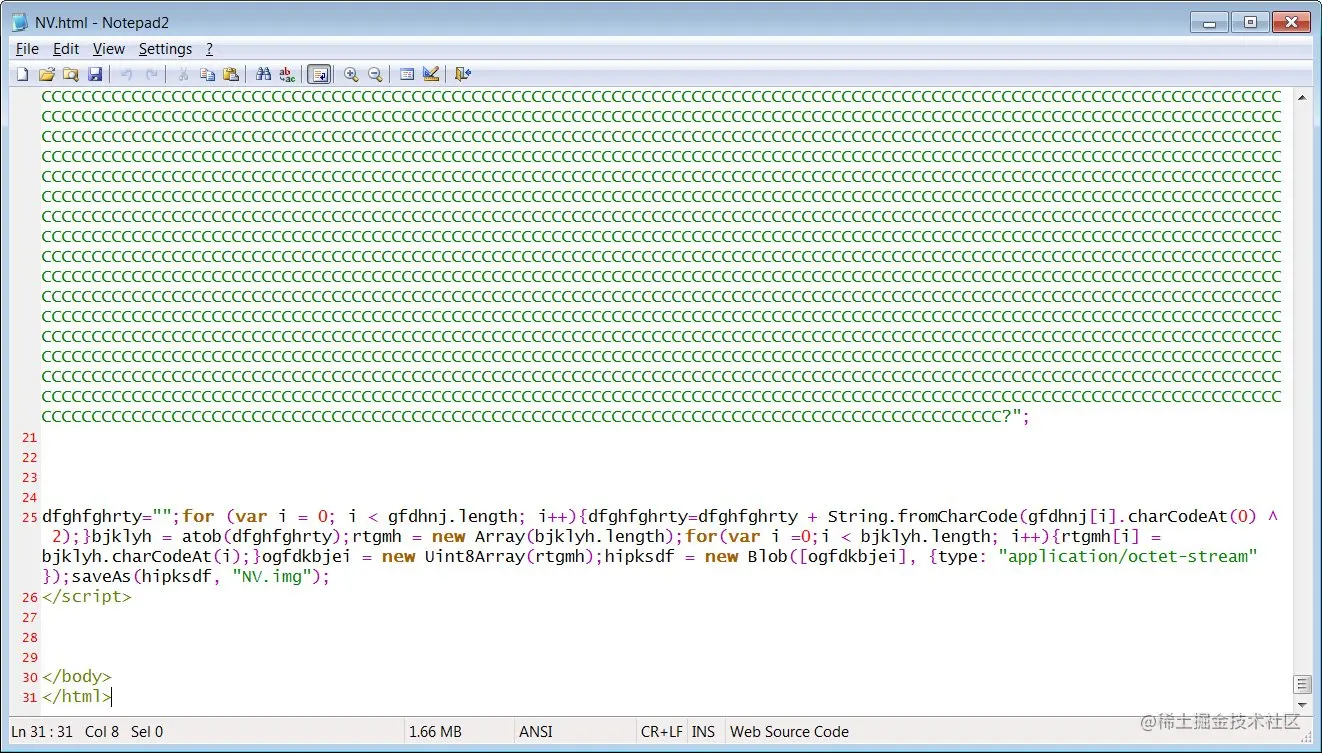The width and height of the screenshot is (1322, 753).
Task: Click the Customize Schemes ruler icon
Action: (431, 74)
